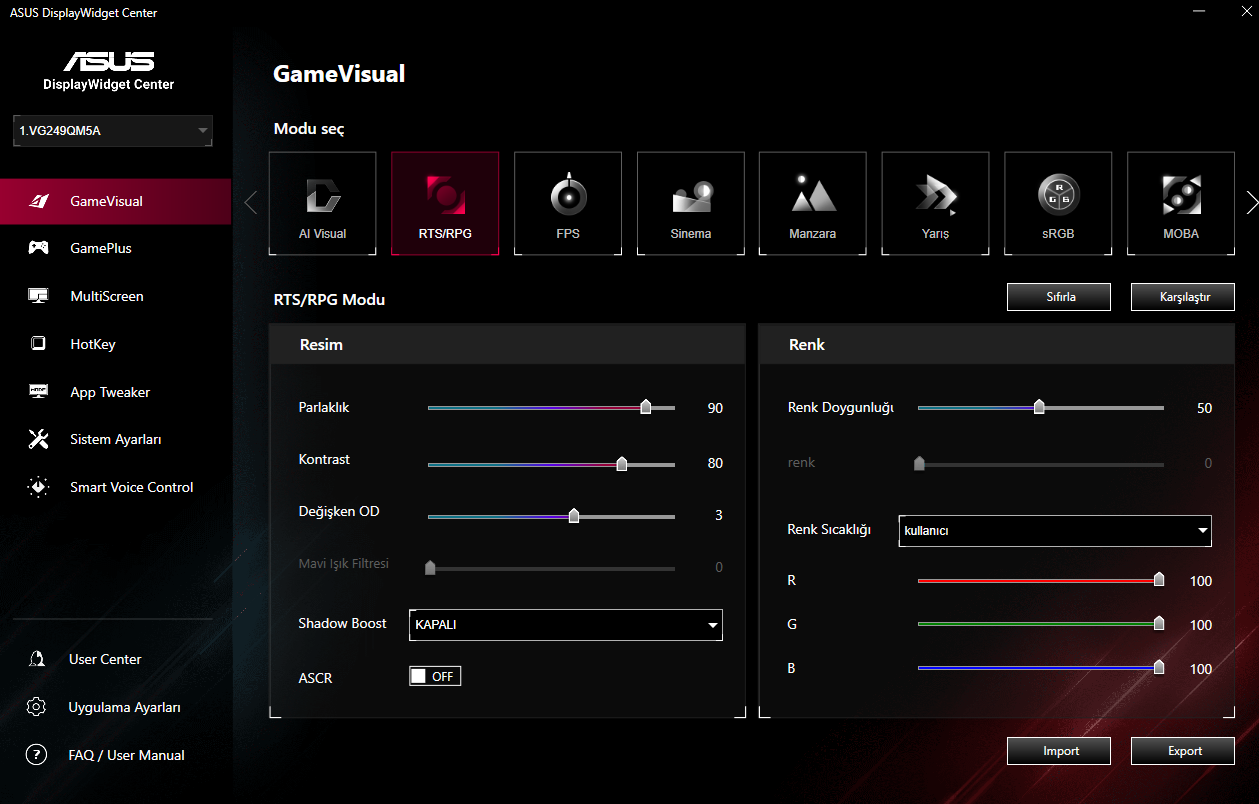
Task: Open User Center link
Action: (105, 659)
